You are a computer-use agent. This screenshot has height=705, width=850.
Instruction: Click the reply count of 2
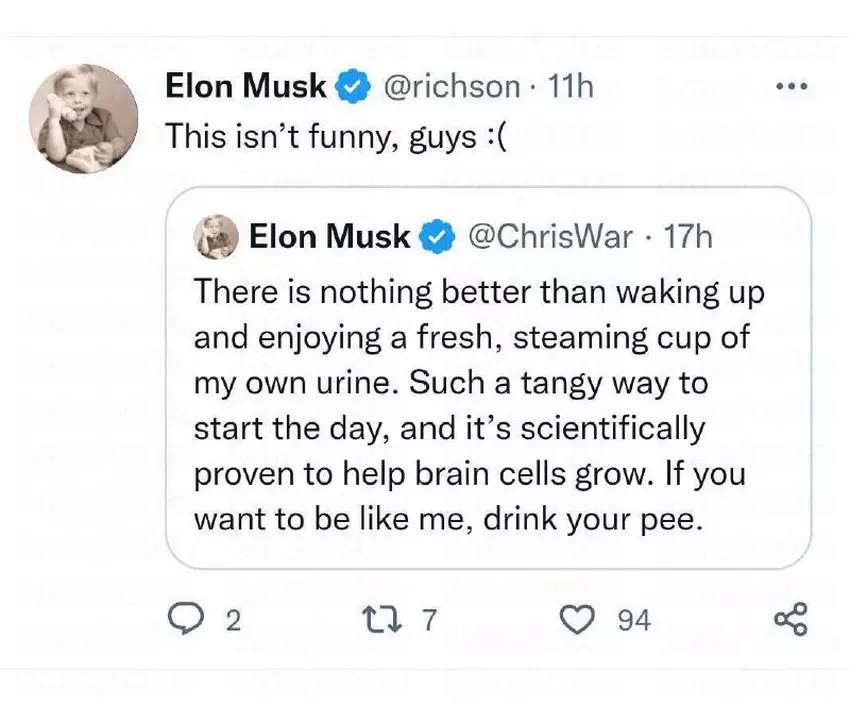coord(232,622)
